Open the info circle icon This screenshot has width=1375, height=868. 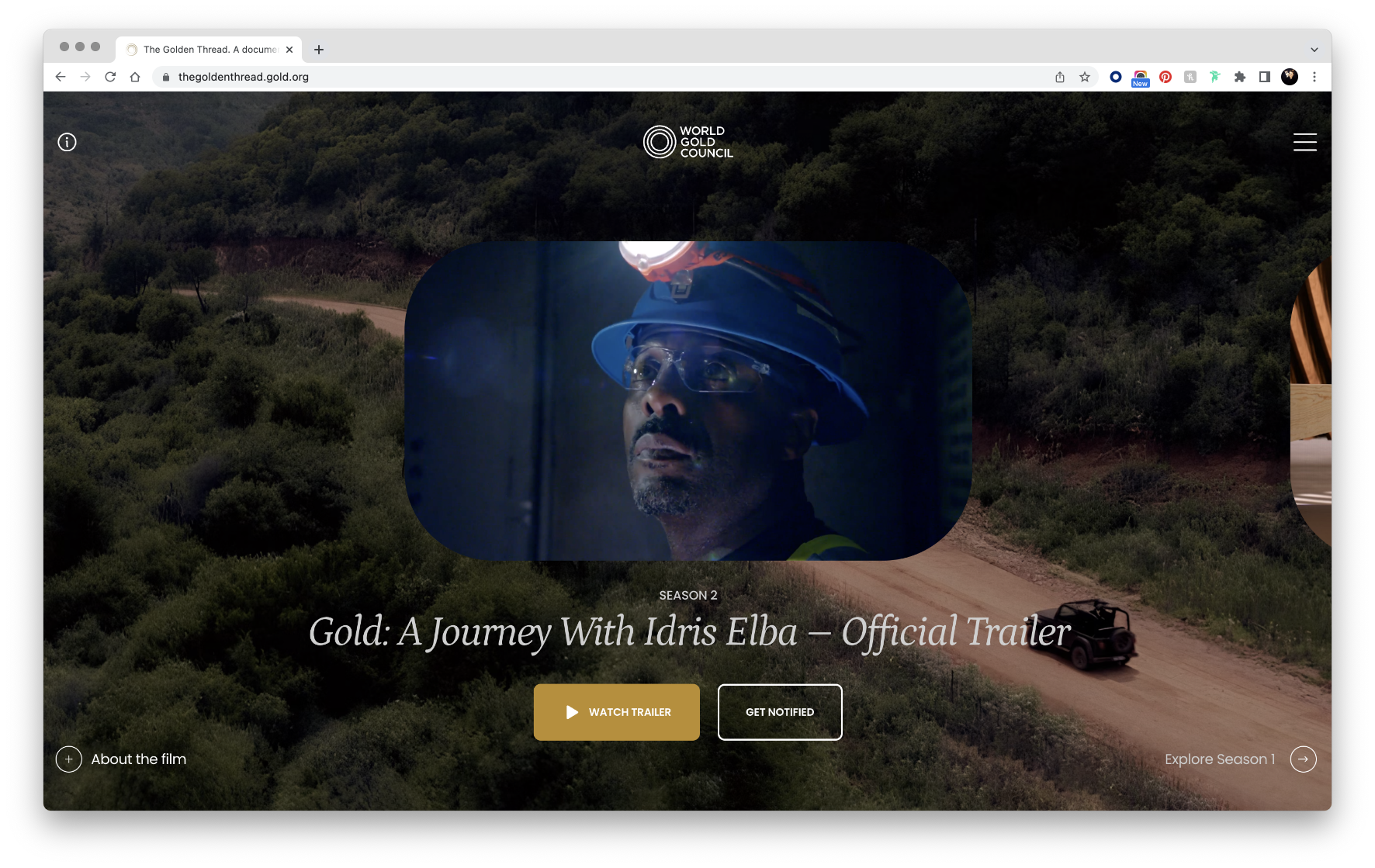(68, 142)
